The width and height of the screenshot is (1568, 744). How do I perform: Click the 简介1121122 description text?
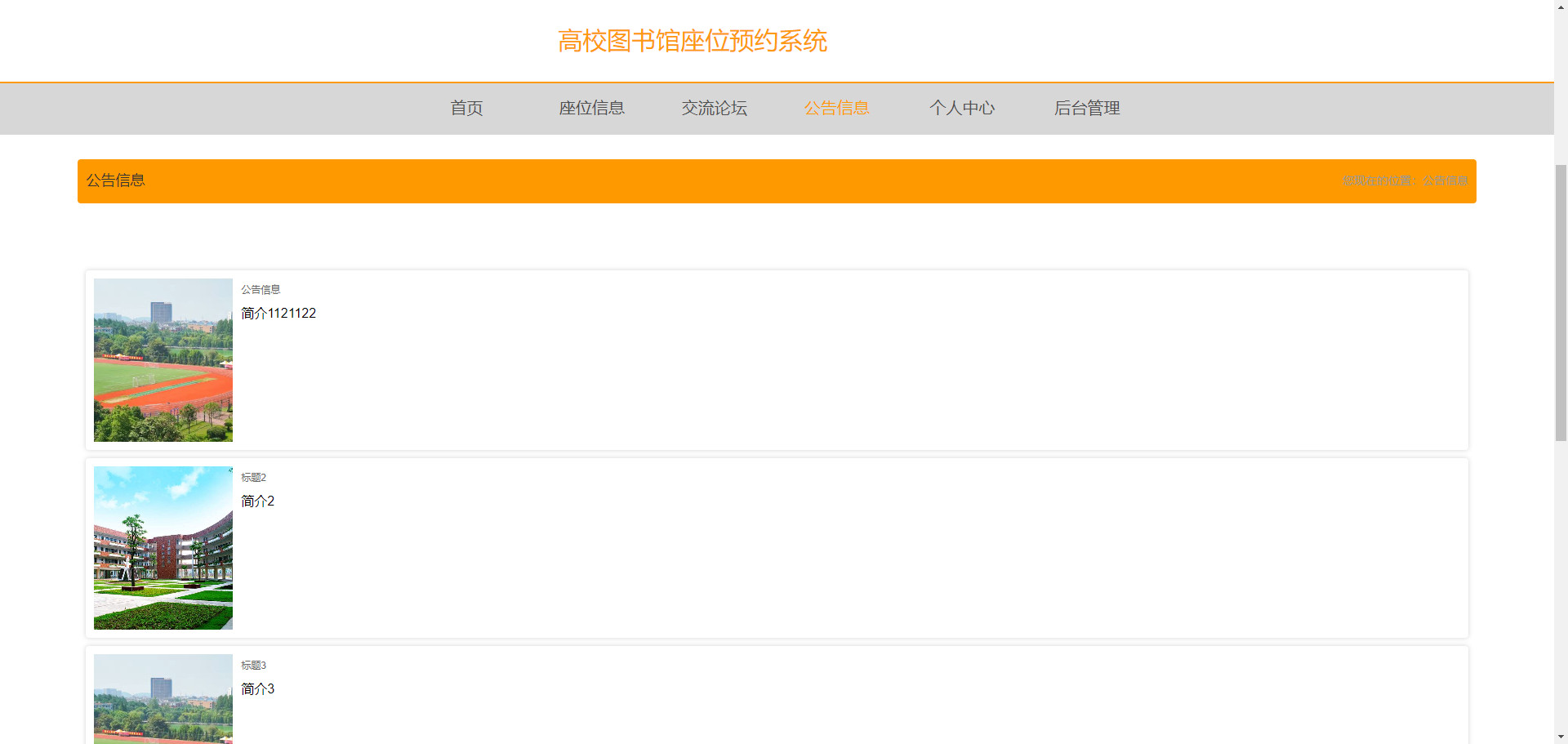point(278,314)
